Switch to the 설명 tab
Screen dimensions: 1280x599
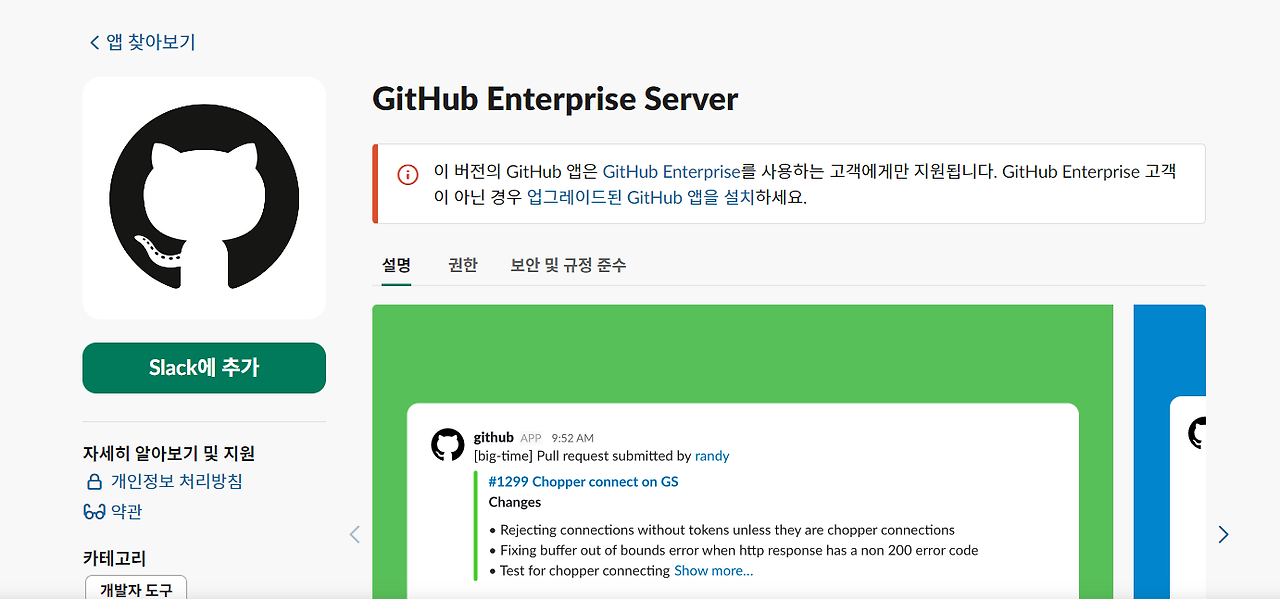tap(396, 265)
